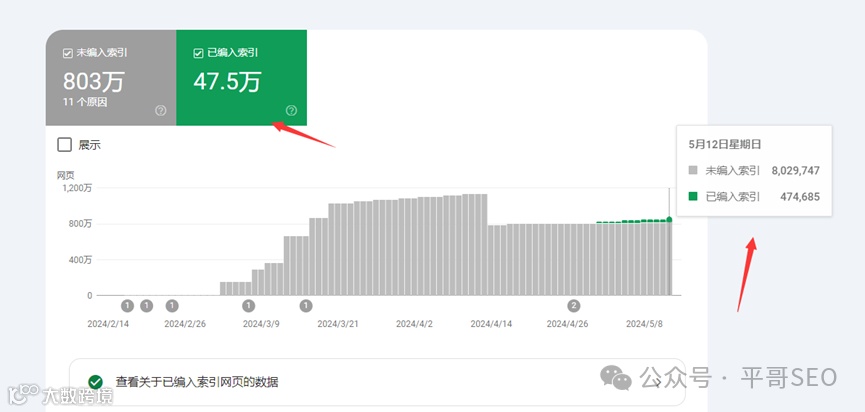
Task: Click value 8,029,747 in tooltip
Action: [795, 170]
